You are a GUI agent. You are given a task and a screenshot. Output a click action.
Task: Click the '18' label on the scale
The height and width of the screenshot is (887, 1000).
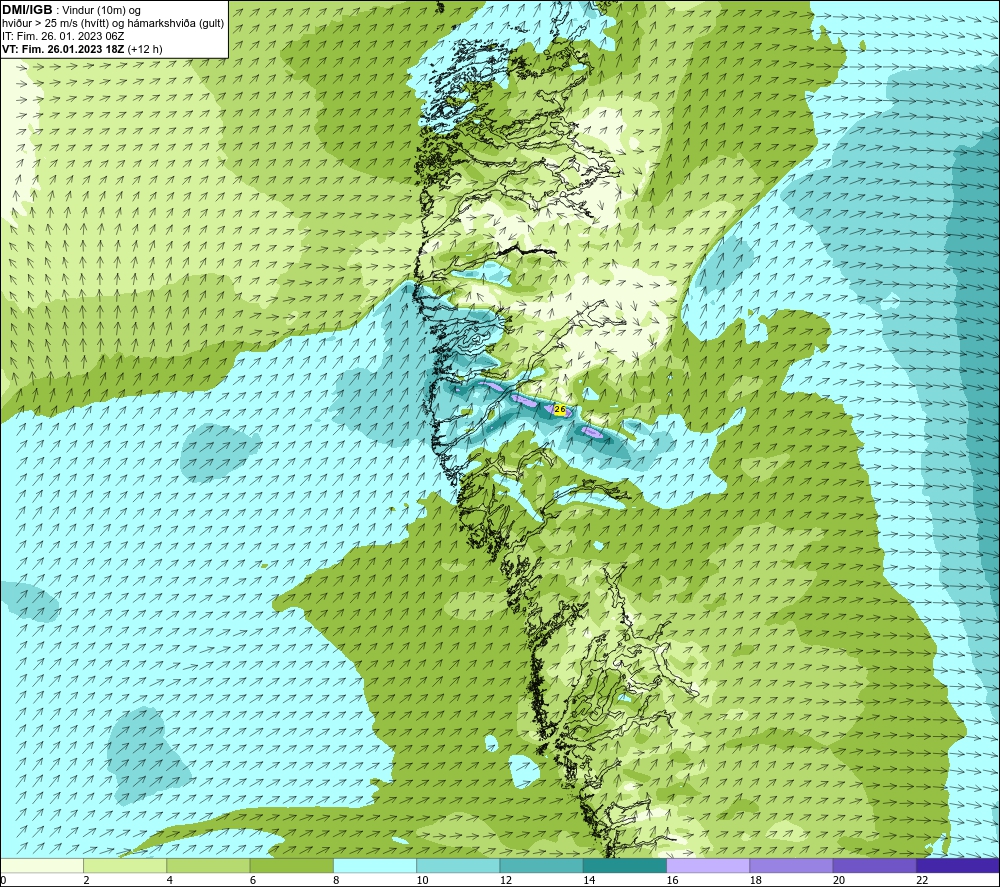coord(755,880)
